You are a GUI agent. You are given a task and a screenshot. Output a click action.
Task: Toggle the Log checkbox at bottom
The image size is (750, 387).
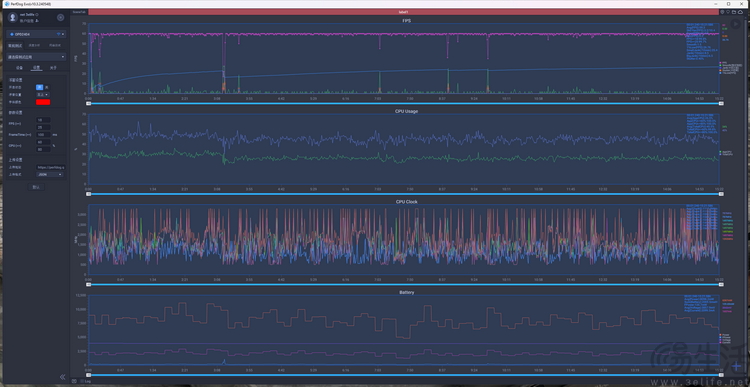point(82,381)
